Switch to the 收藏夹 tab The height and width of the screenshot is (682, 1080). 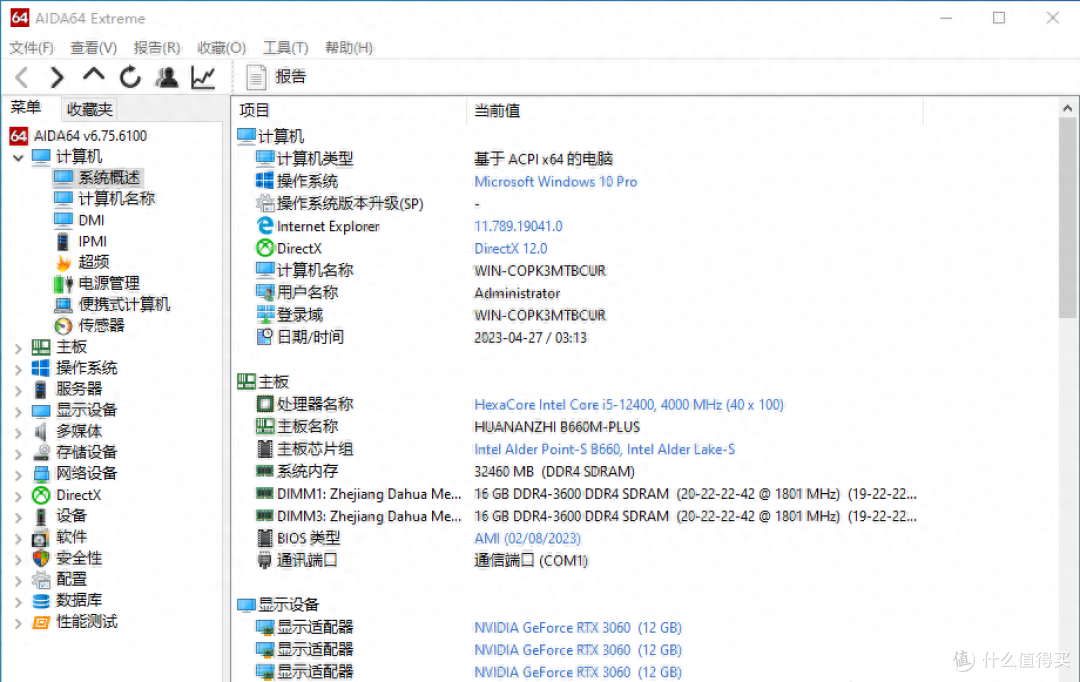point(90,109)
